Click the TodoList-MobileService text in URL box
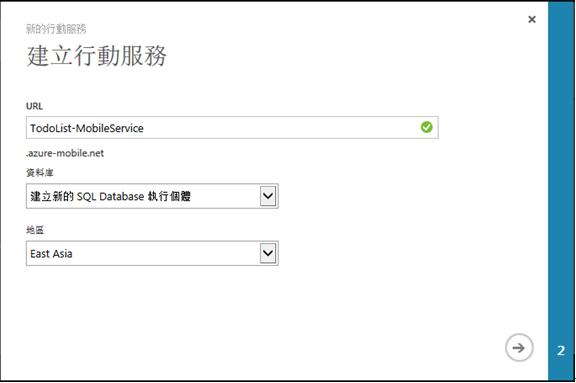 (x=87, y=128)
